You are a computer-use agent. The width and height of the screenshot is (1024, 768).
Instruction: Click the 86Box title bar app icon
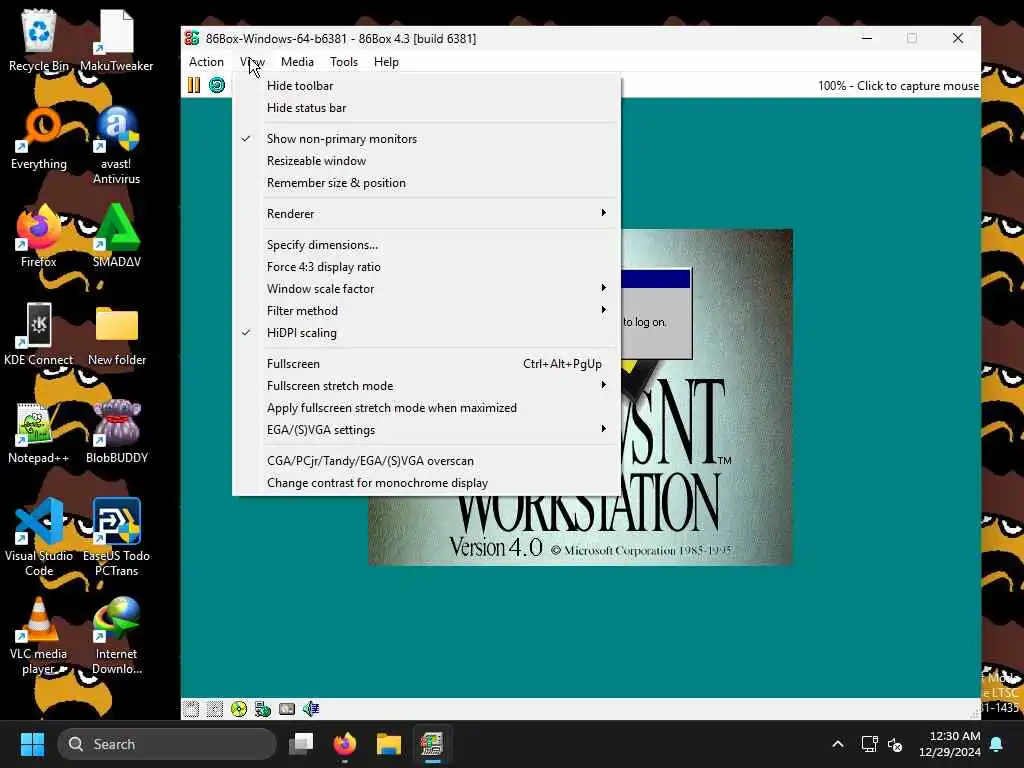[x=192, y=39]
